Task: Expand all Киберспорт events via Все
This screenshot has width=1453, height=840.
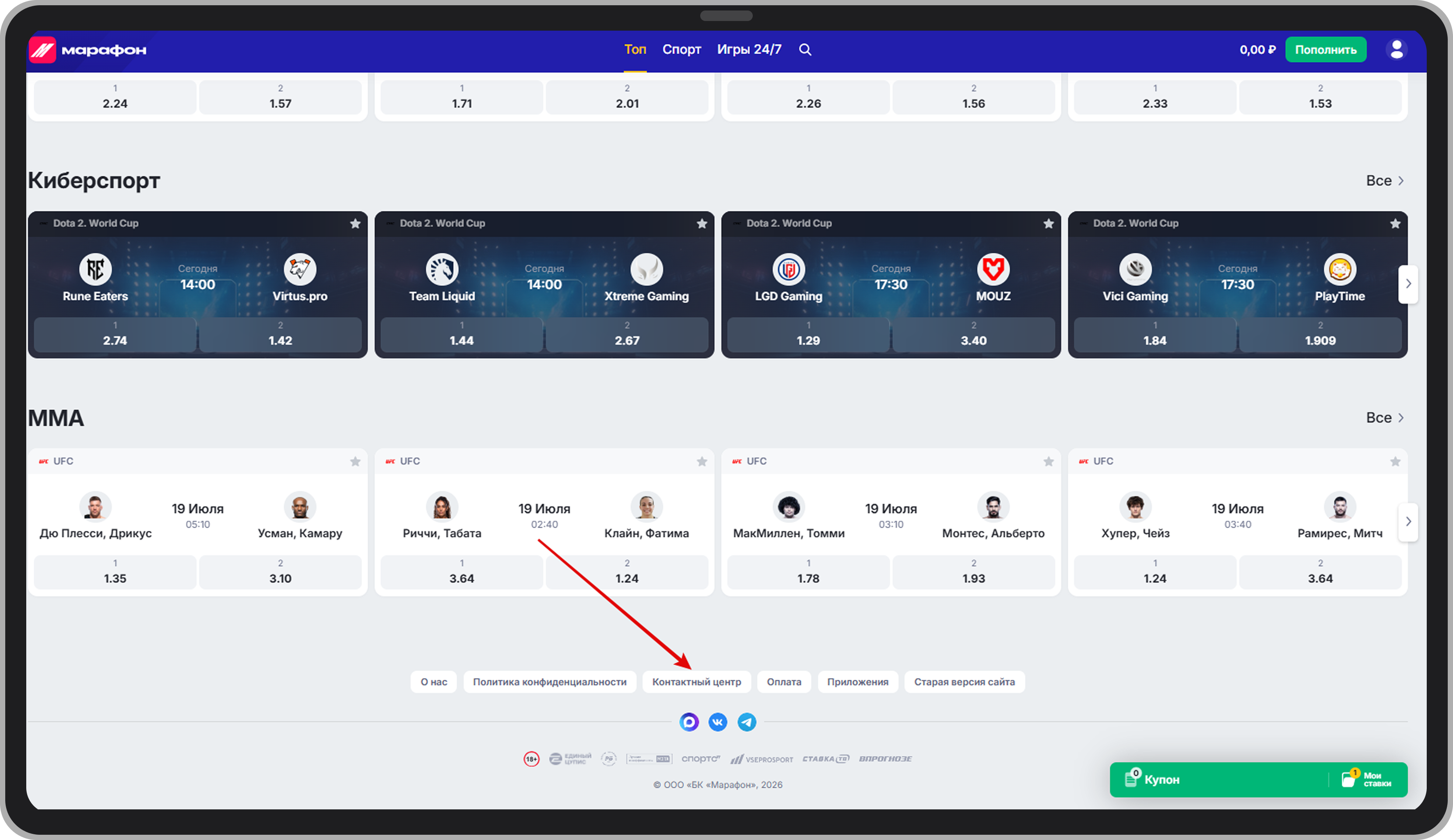Action: coord(1385,181)
